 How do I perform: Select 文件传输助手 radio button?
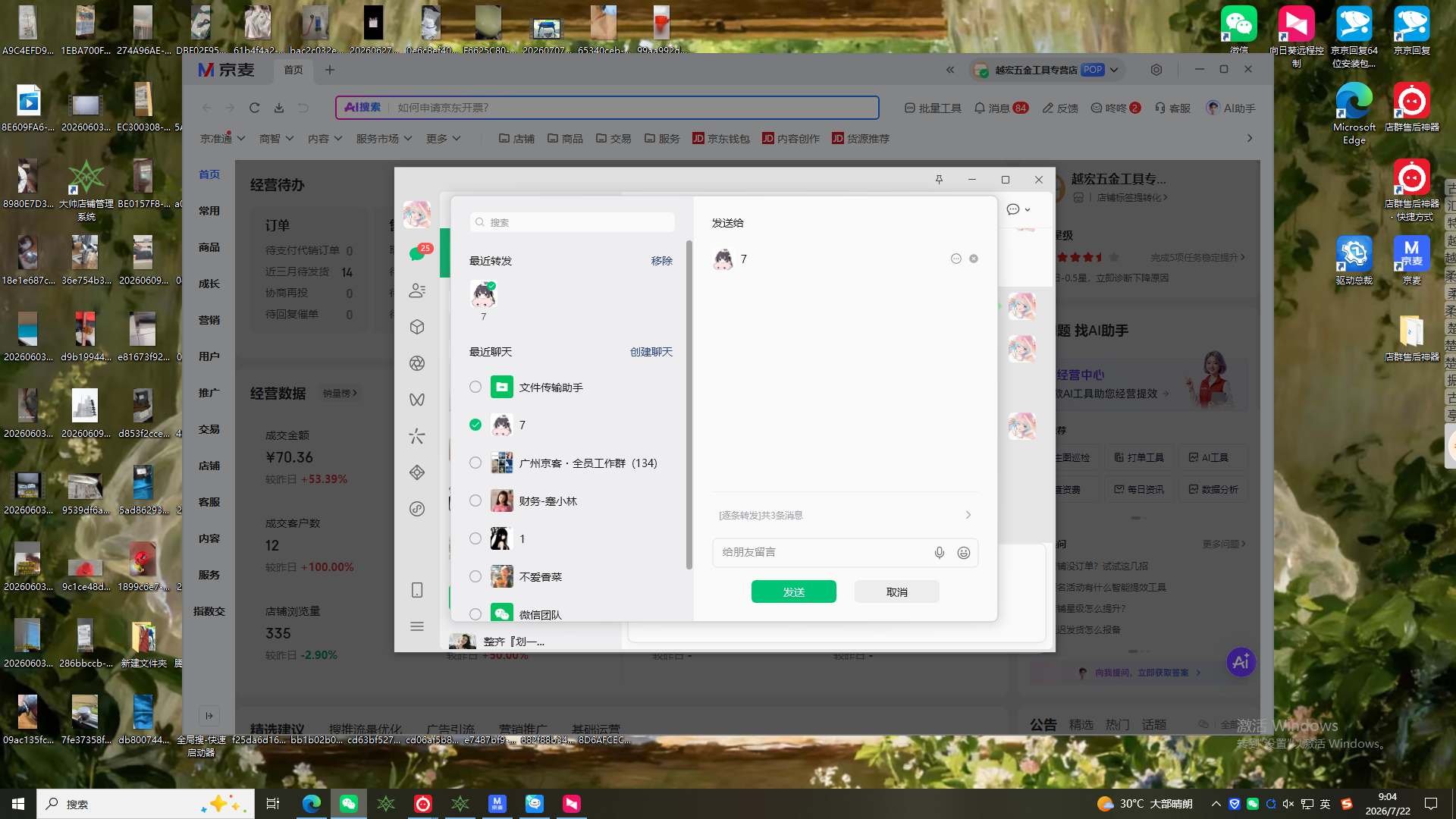[475, 388]
